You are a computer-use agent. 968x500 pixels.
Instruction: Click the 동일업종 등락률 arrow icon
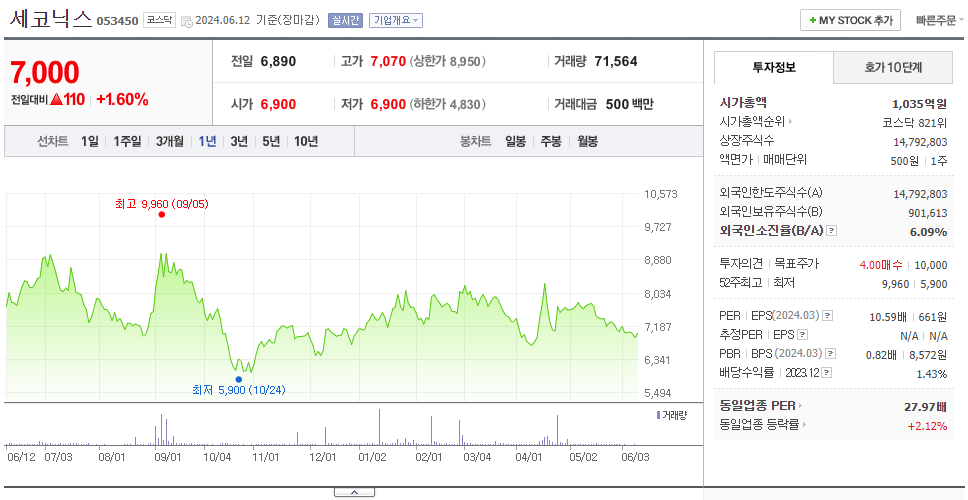[804, 425]
